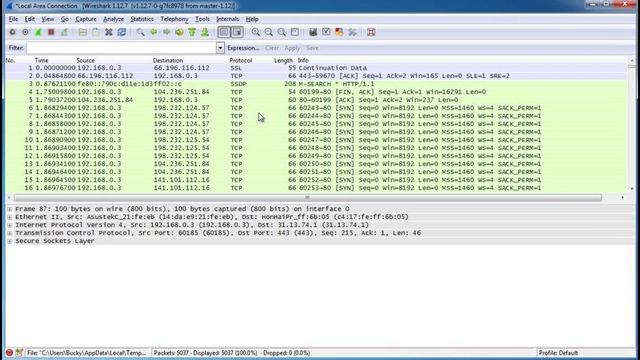Image resolution: width=640 pixels, height=360 pixels.
Task: Open the Edit menu
Action: [29, 19]
